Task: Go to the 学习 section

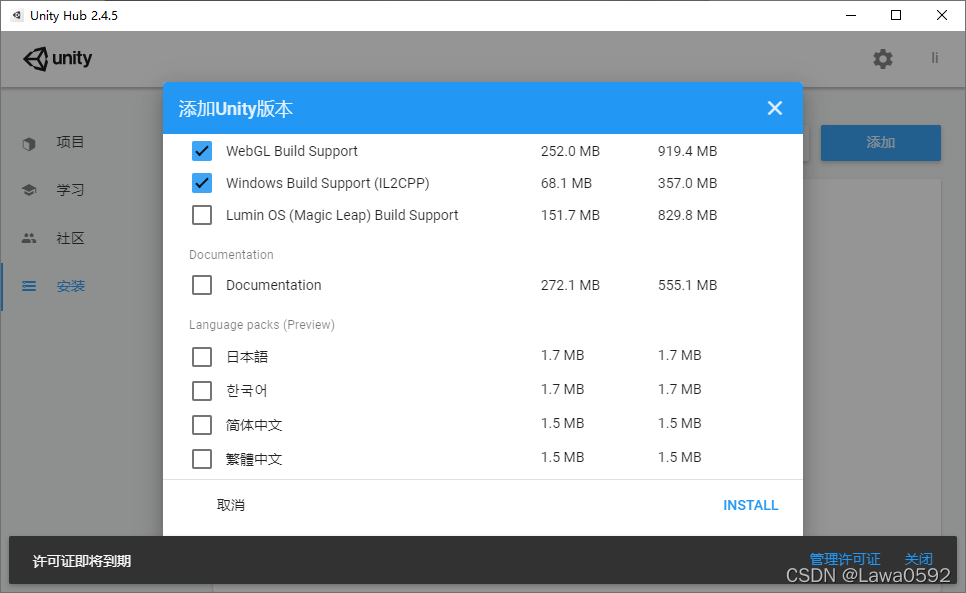Action: tap(70, 190)
